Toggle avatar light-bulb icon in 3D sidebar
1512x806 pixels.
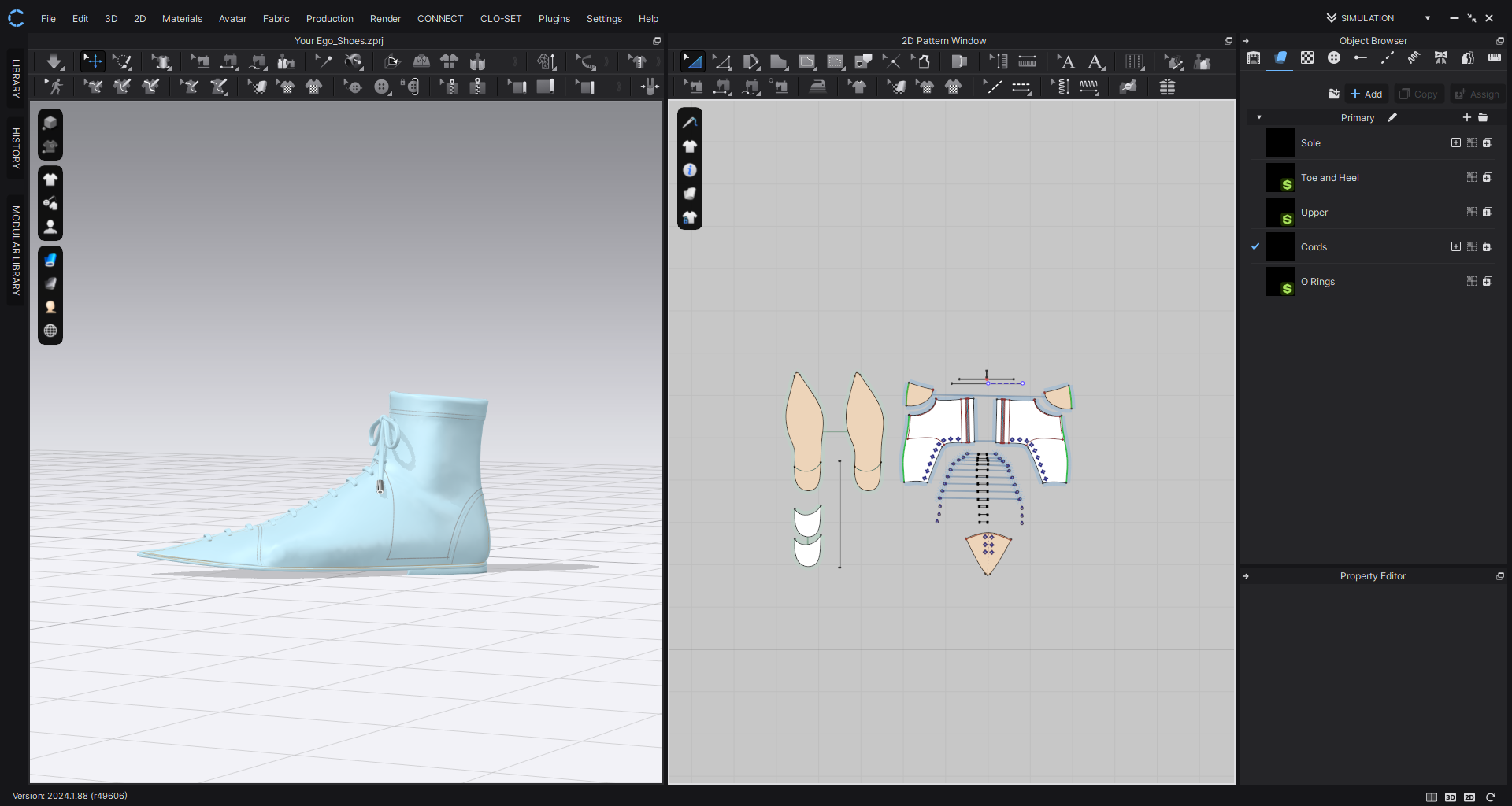coord(50,307)
